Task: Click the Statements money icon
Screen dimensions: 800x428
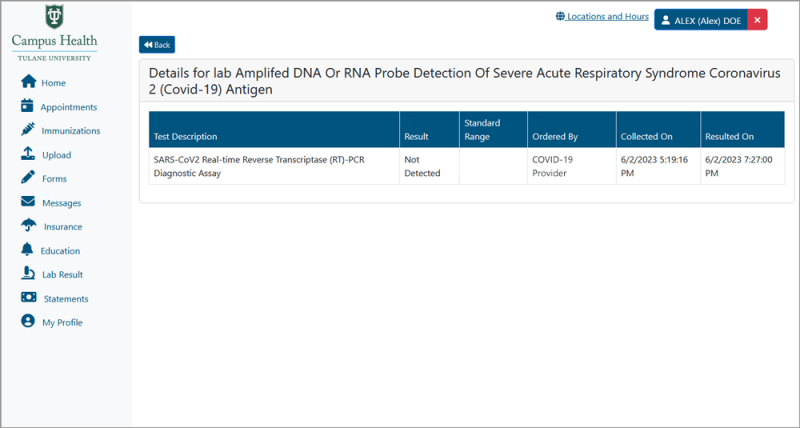Action: [x=29, y=297]
